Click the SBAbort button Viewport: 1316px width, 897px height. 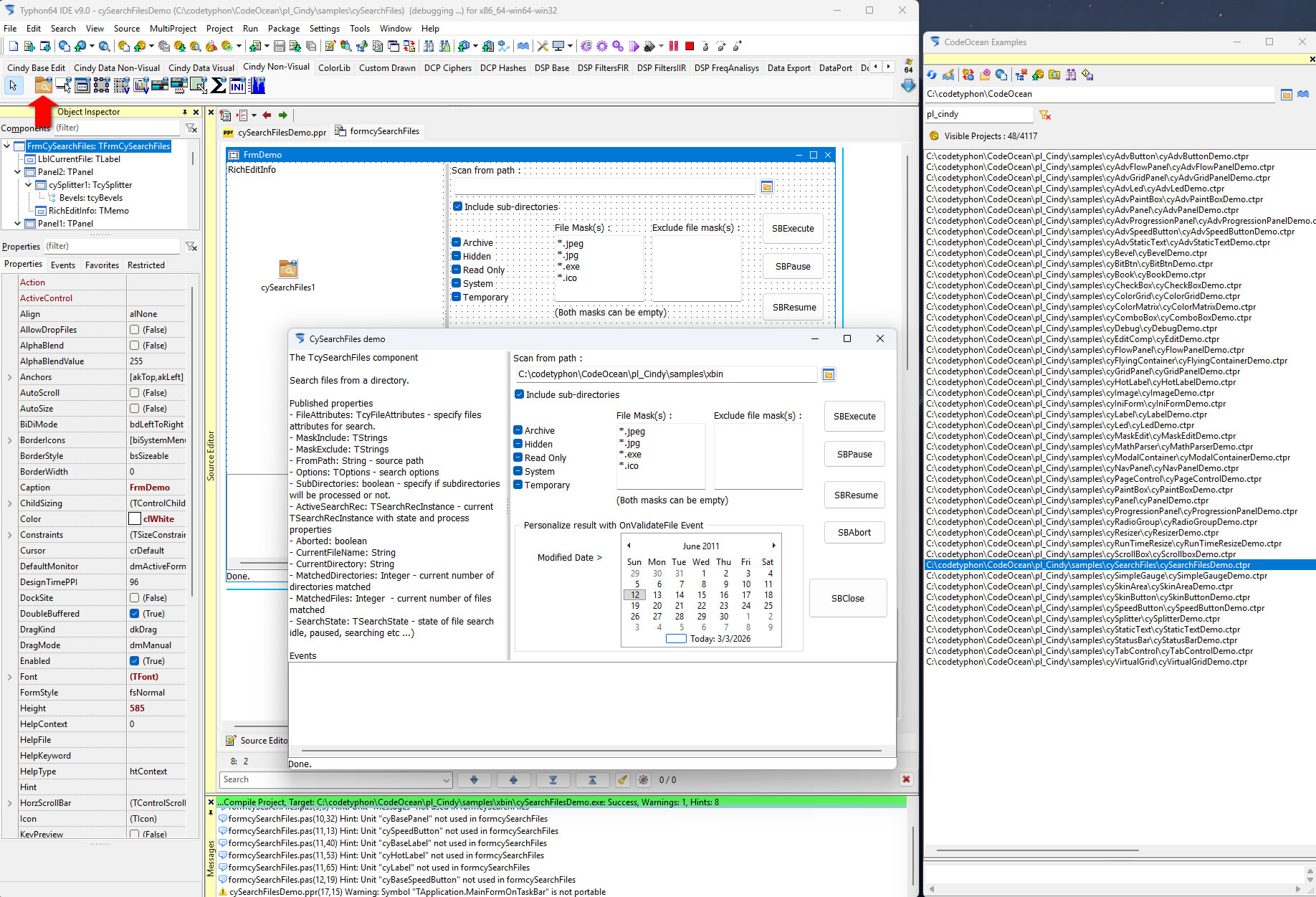pos(854,532)
